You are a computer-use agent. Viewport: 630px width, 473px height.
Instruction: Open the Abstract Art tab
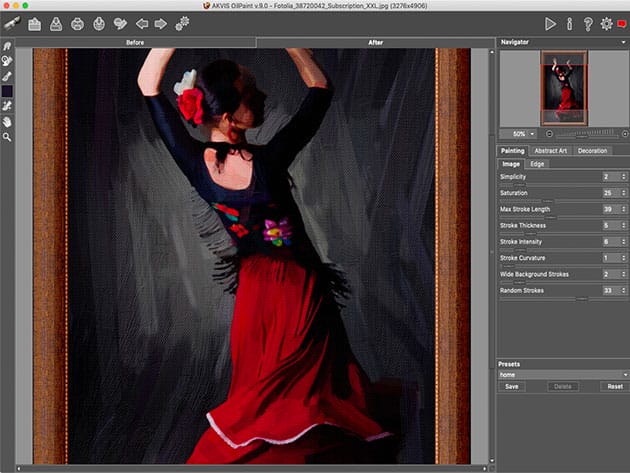(x=550, y=151)
